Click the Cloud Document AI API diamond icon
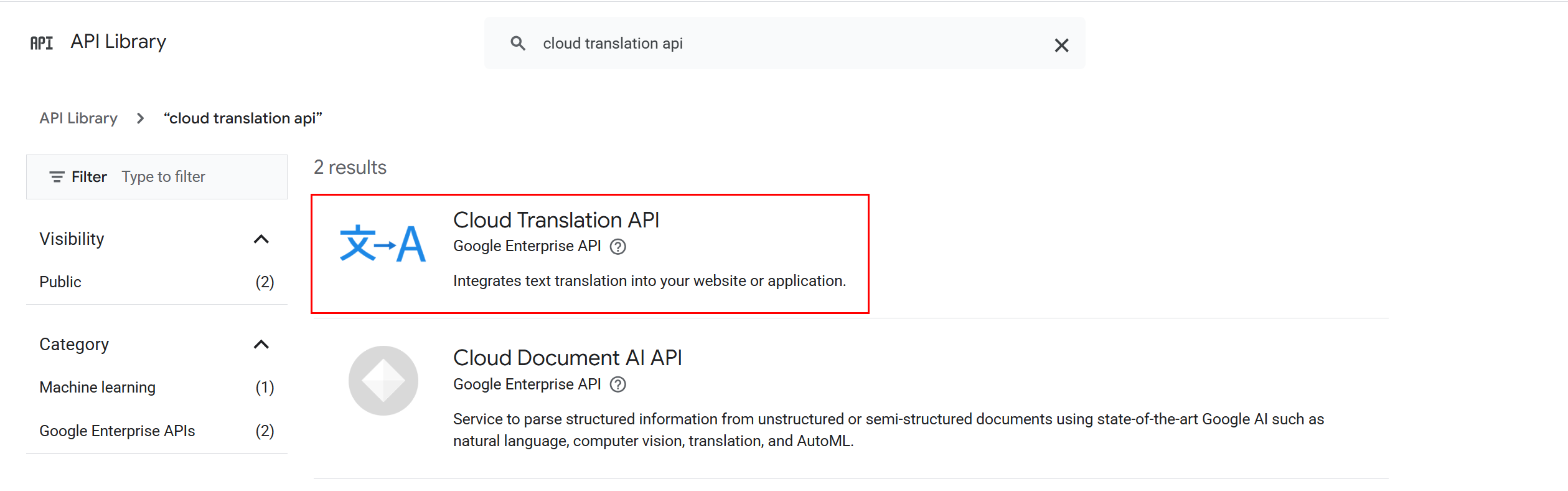Screen dimensions: 1568x491 (383, 381)
